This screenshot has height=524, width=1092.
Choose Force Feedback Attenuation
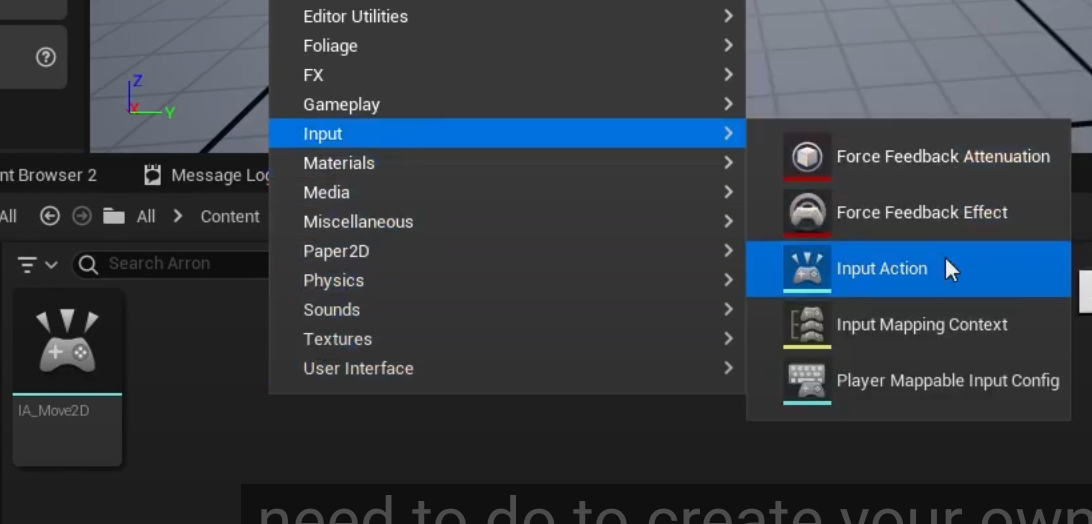(x=908, y=157)
